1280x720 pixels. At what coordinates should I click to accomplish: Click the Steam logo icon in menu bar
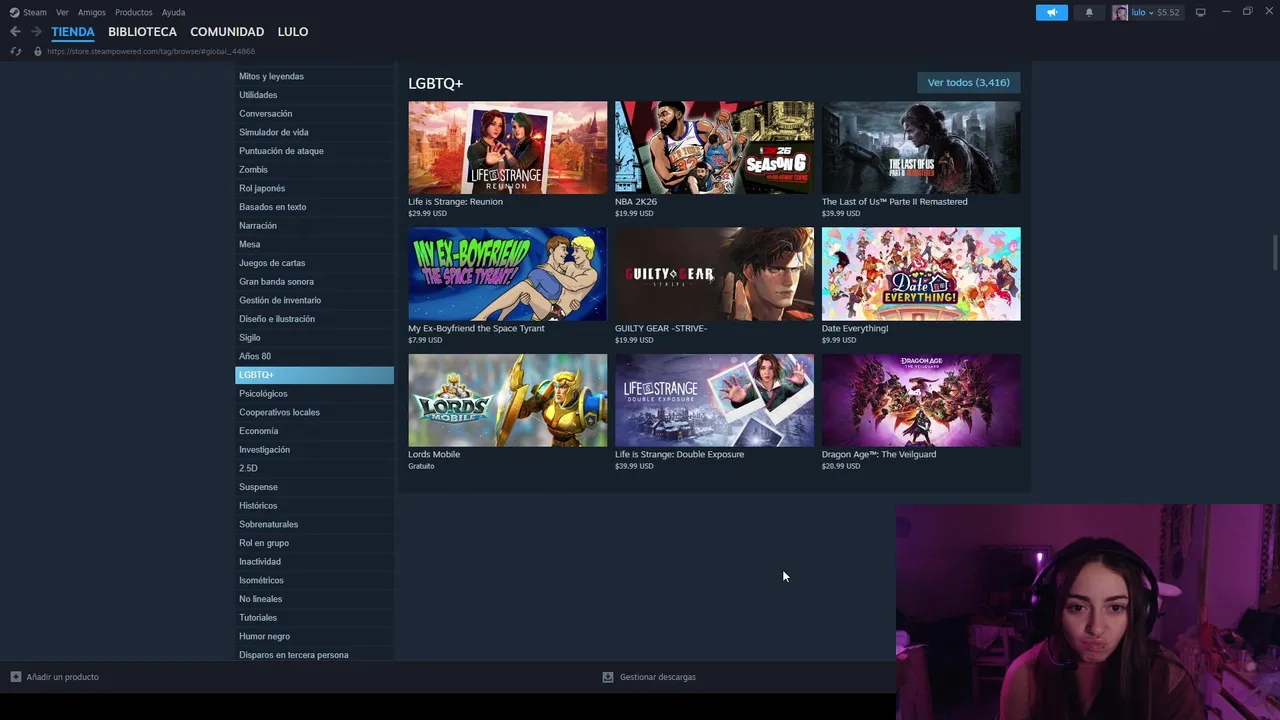click(14, 12)
